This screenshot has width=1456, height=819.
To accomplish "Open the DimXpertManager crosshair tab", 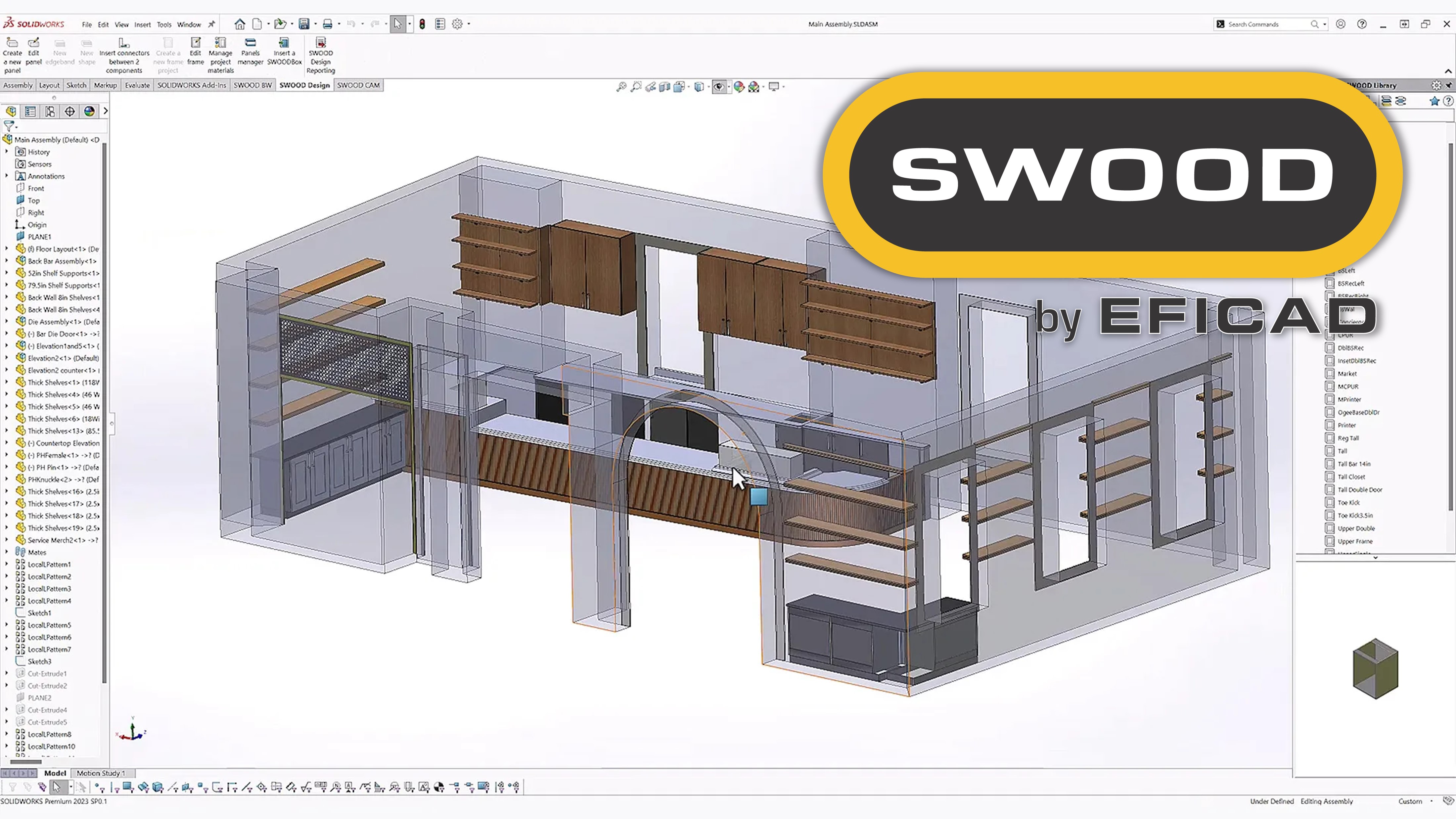I will [x=69, y=111].
